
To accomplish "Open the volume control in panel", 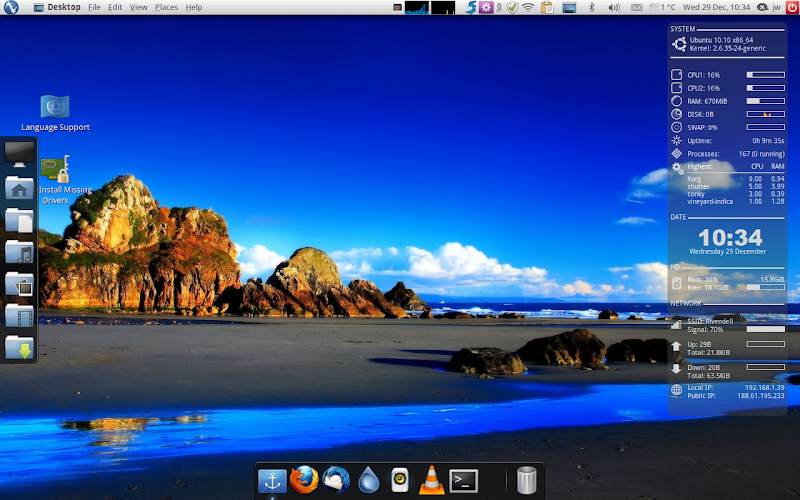I will [x=614, y=7].
